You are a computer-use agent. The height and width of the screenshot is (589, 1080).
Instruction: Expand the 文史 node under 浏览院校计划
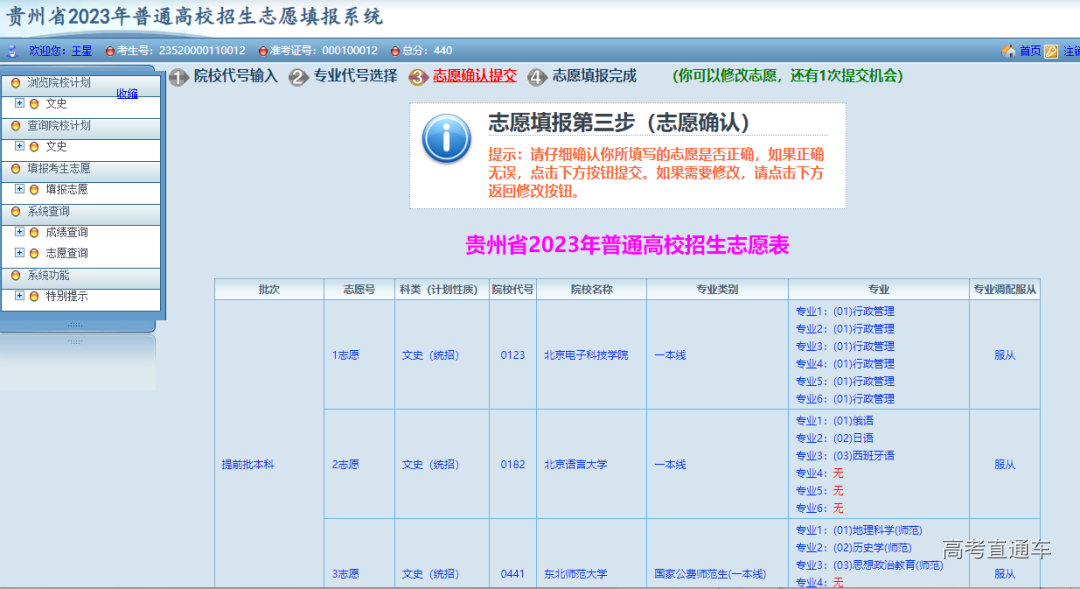pyautogui.click(x=20, y=103)
